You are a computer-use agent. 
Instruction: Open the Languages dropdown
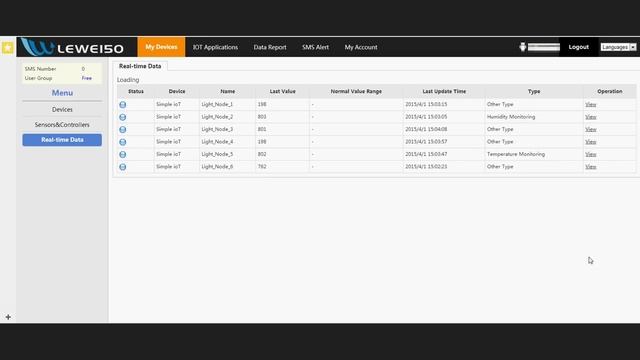click(x=618, y=47)
